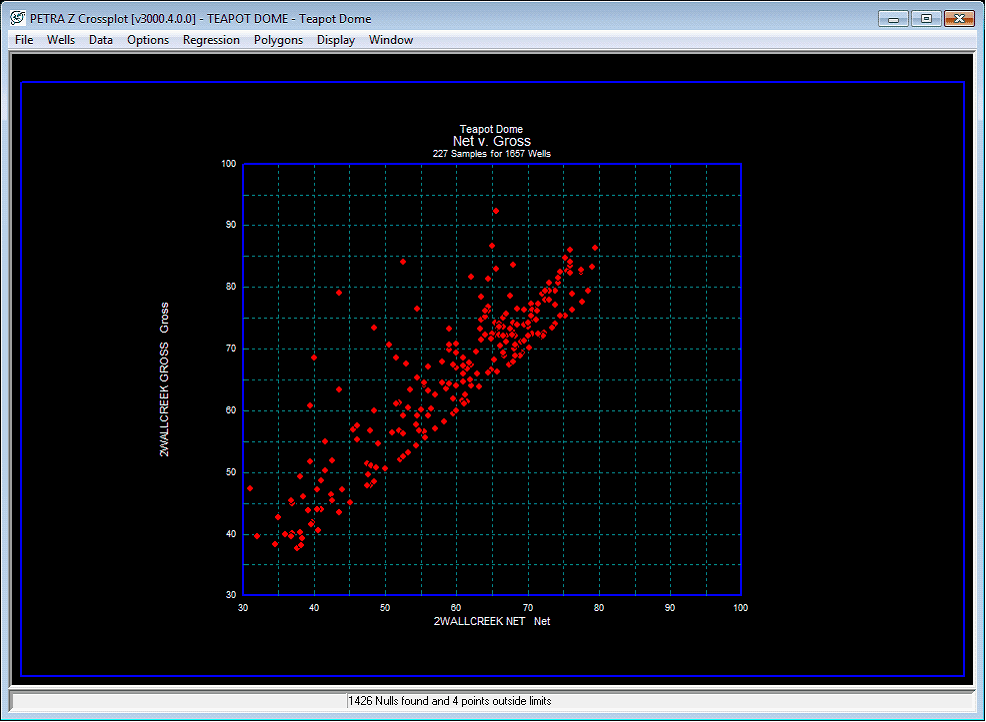Click the TEAPOT DOME title bar text

coord(250,17)
